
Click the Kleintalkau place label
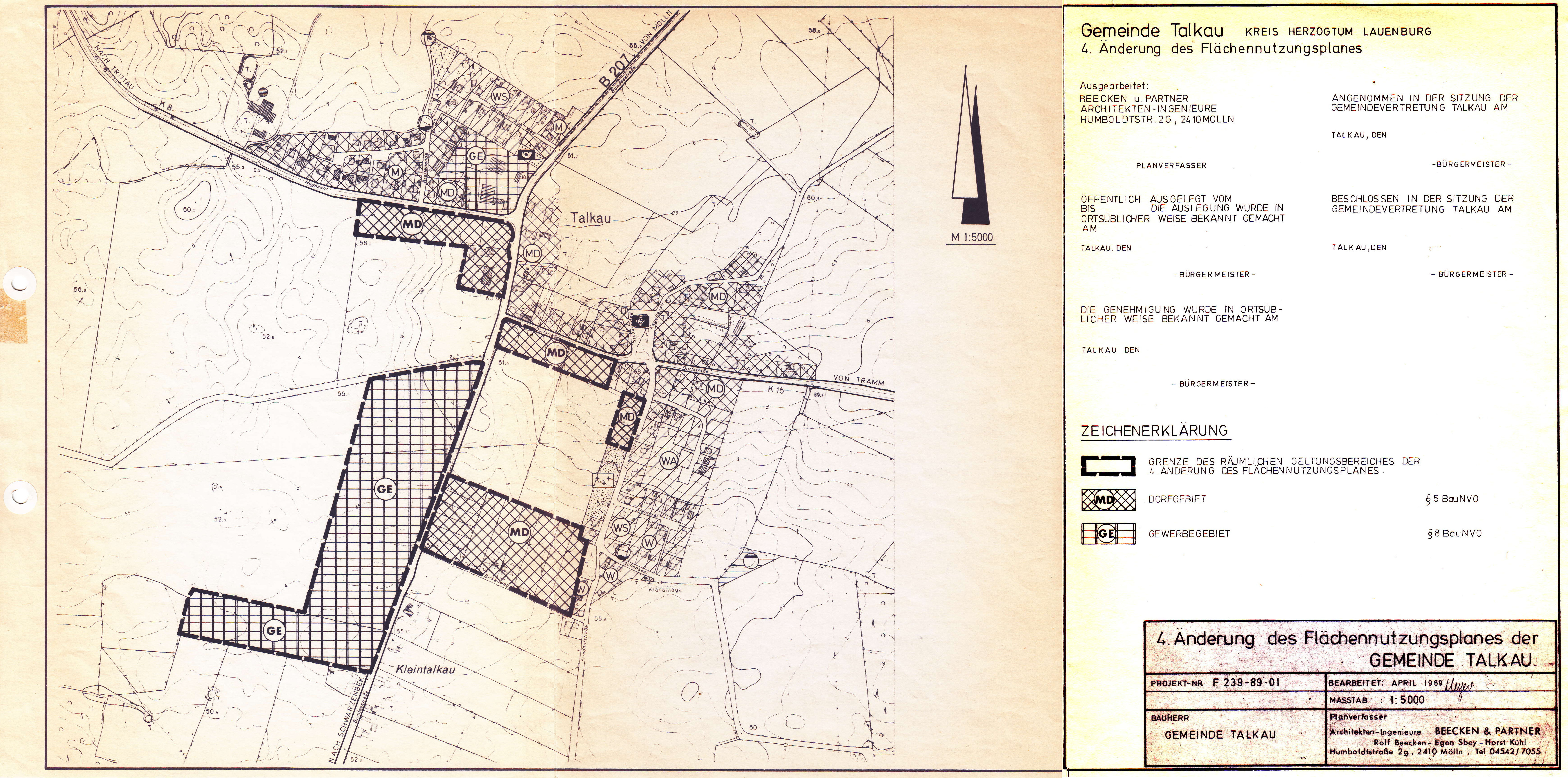[426, 669]
